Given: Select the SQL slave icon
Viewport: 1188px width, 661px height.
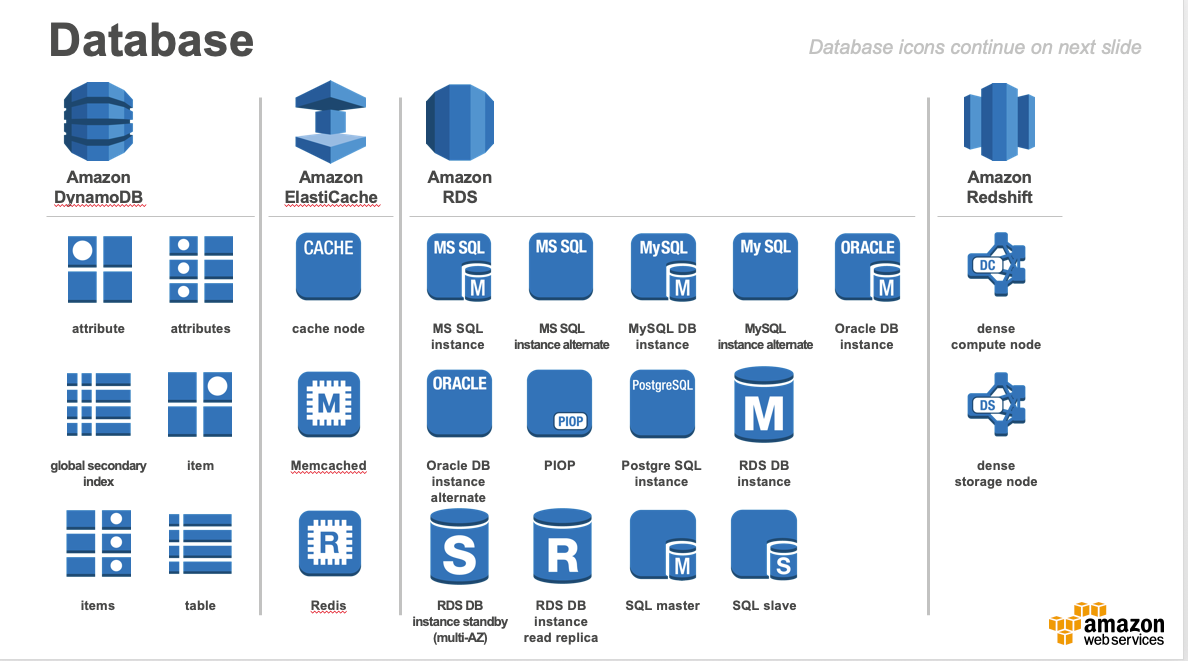Looking at the screenshot, I should [764, 545].
